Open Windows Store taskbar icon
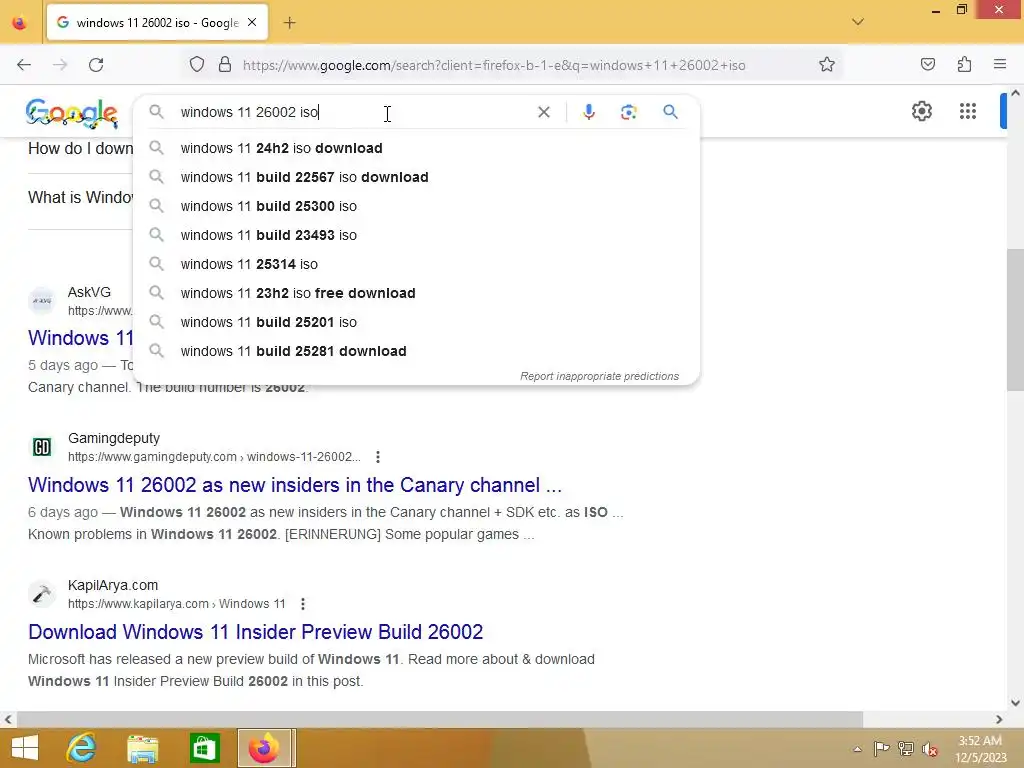 click(x=204, y=748)
